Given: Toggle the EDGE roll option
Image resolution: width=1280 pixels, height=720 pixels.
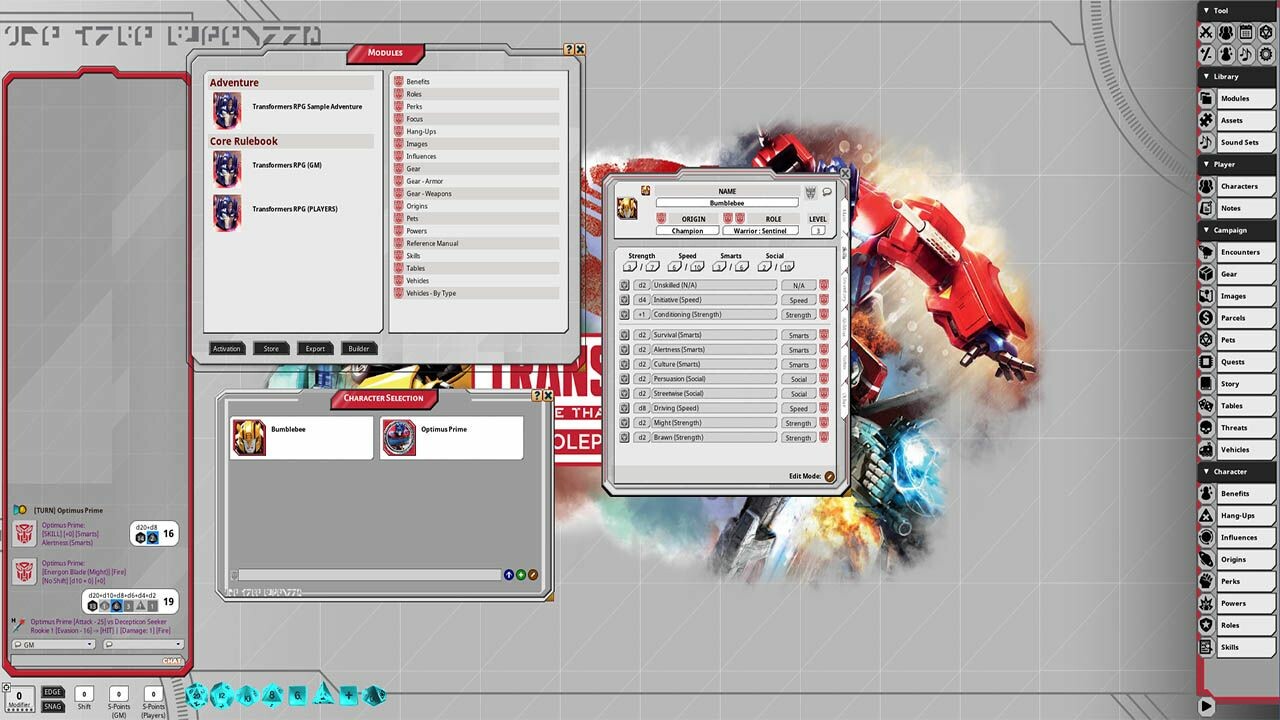Looking at the screenshot, I should (53, 692).
